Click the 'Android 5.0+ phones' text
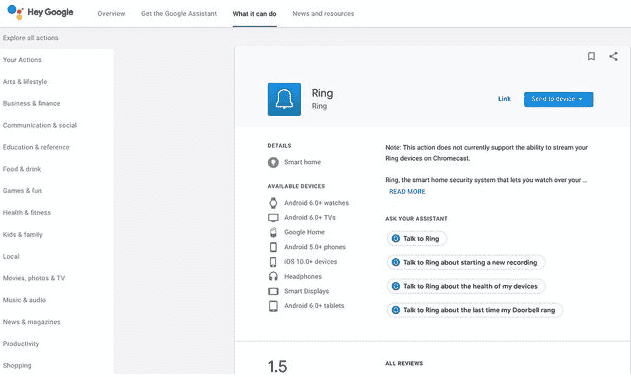Image resolution: width=631 pixels, height=377 pixels. coord(315,247)
